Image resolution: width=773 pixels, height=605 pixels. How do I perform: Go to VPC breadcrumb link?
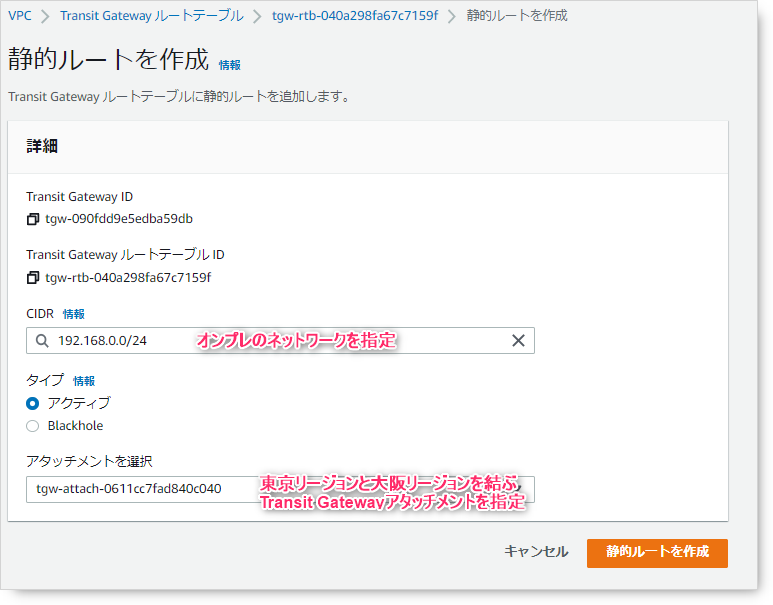(20, 16)
